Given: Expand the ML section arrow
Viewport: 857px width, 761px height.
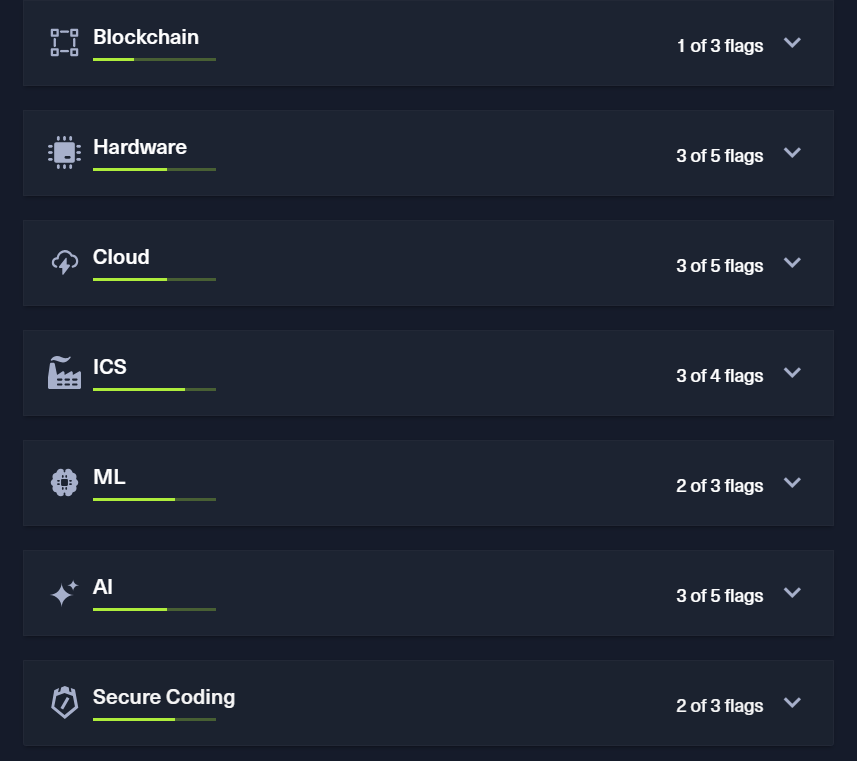Looking at the screenshot, I should tap(792, 482).
